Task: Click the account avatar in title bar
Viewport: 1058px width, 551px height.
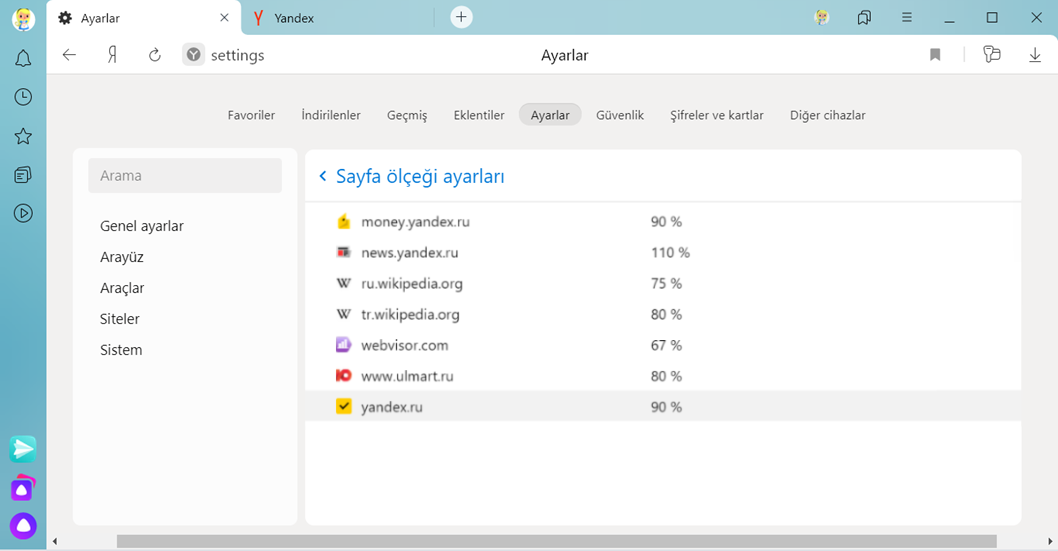Action: pos(822,18)
